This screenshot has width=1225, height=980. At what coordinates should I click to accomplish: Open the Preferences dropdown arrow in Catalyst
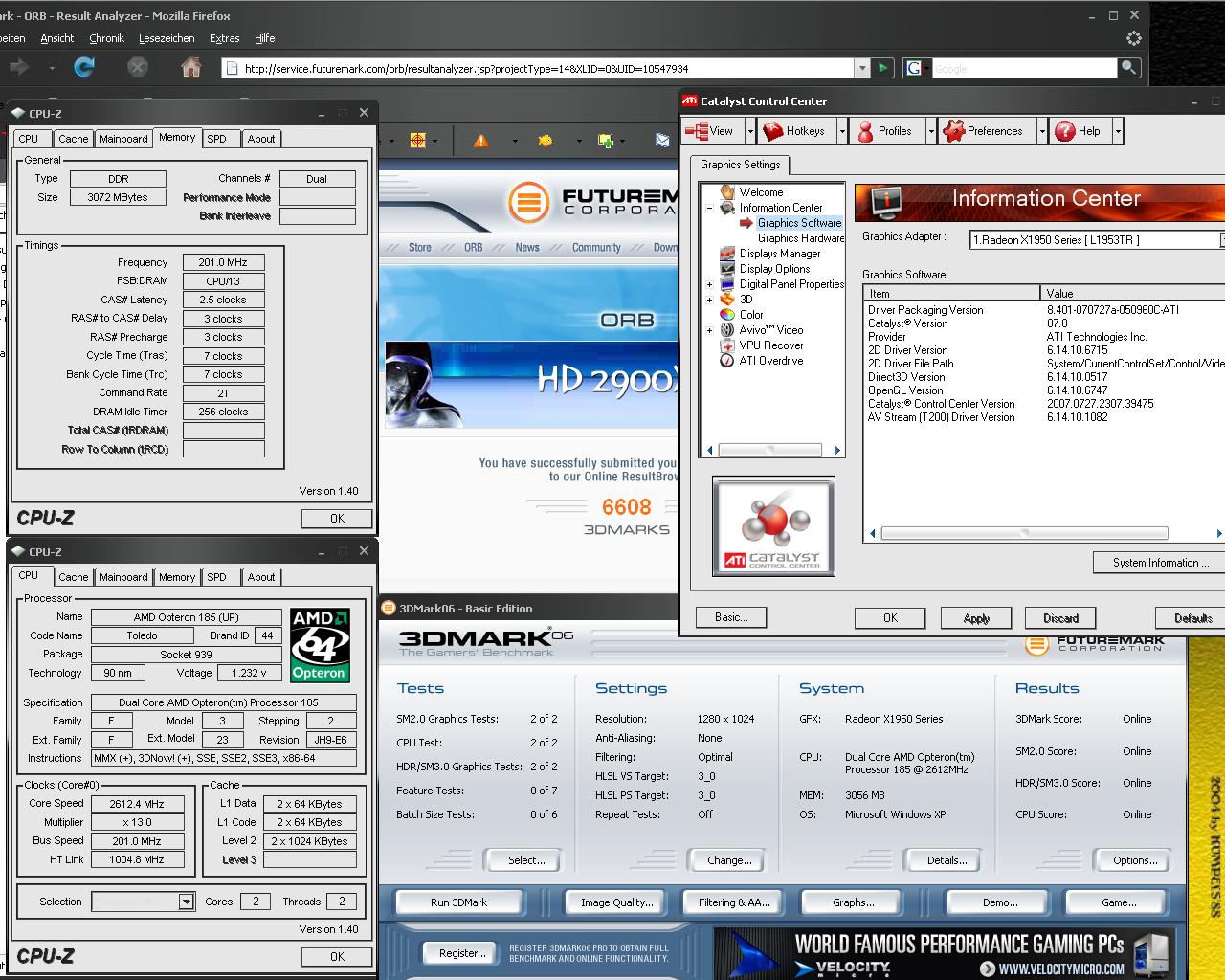1042,131
